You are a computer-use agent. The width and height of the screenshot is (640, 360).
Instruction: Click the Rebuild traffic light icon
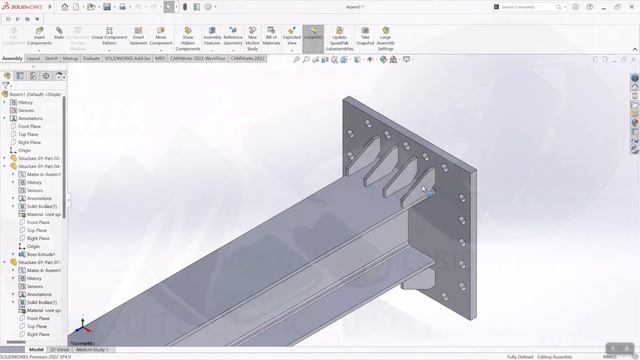point(185,7)
